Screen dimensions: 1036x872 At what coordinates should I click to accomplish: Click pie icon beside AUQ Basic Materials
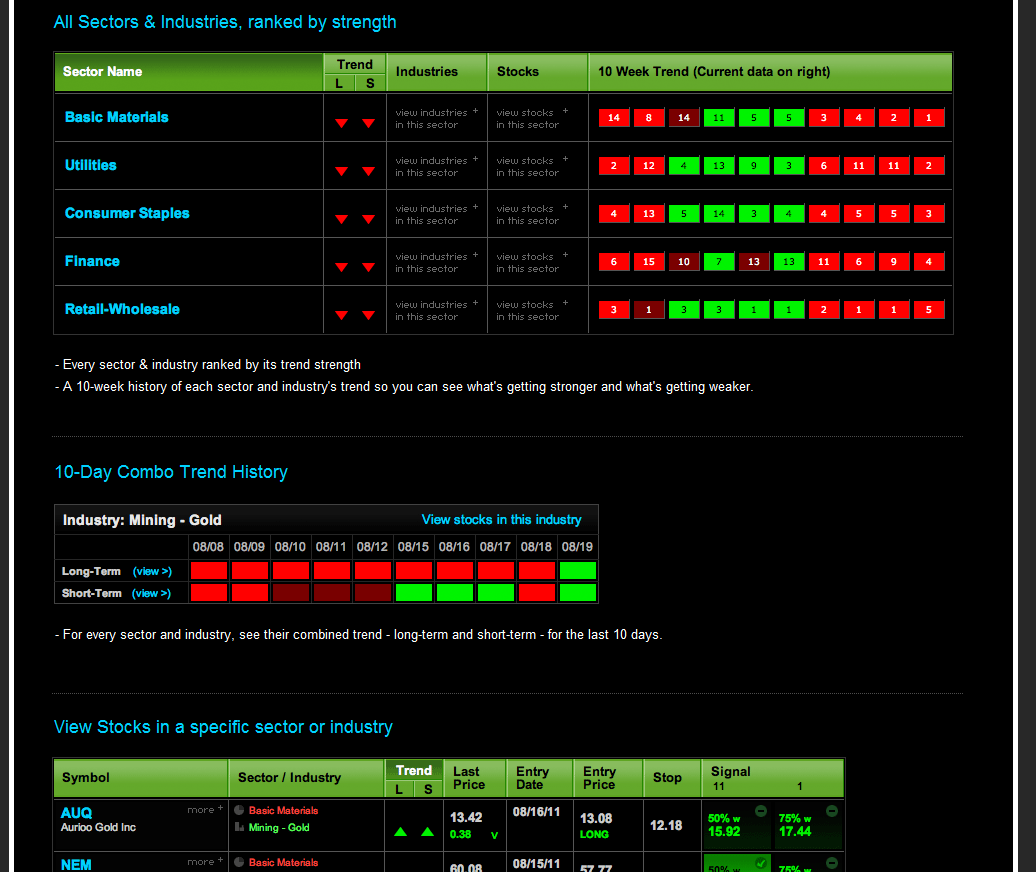coord(239,810)
